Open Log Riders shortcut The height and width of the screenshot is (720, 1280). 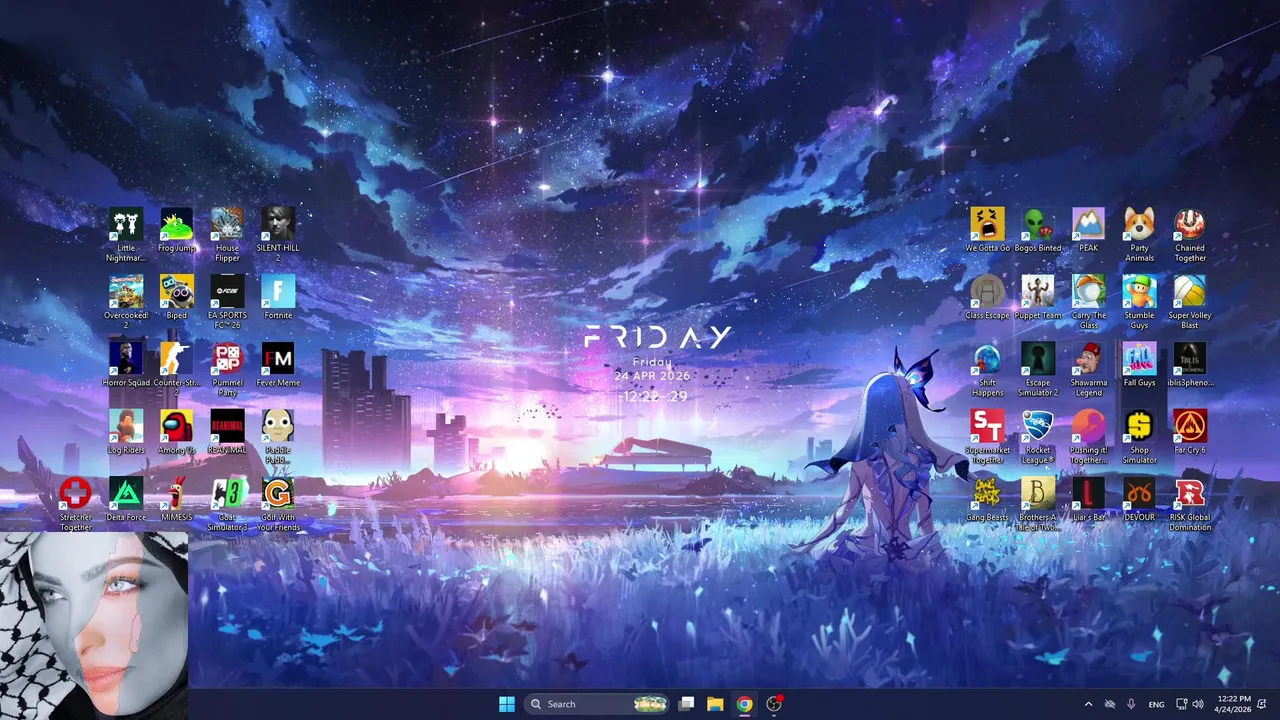click(x=126, y=430)
